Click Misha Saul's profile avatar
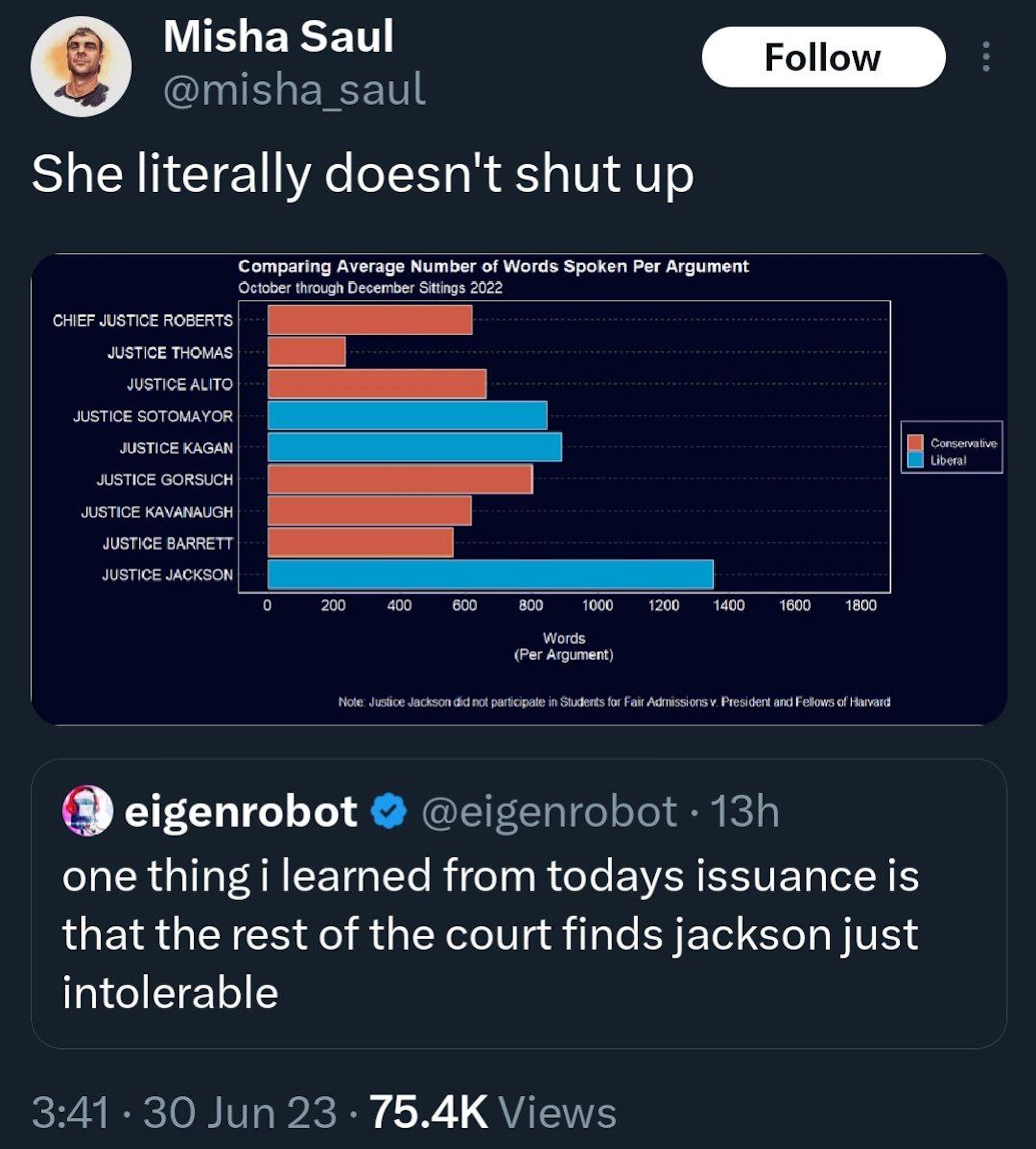 (81, 67)
